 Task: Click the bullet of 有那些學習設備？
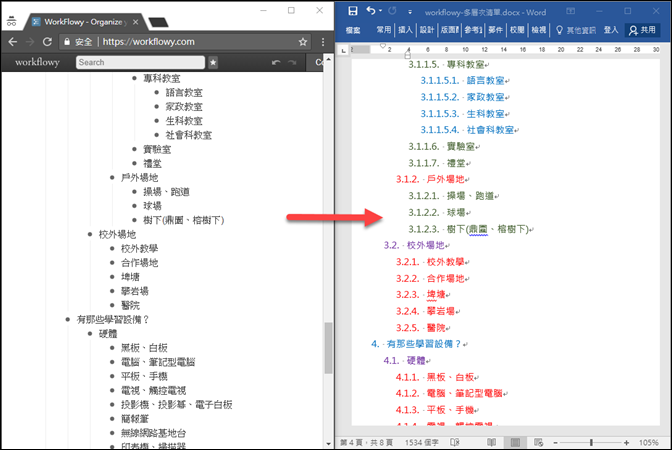click(67, 319)
